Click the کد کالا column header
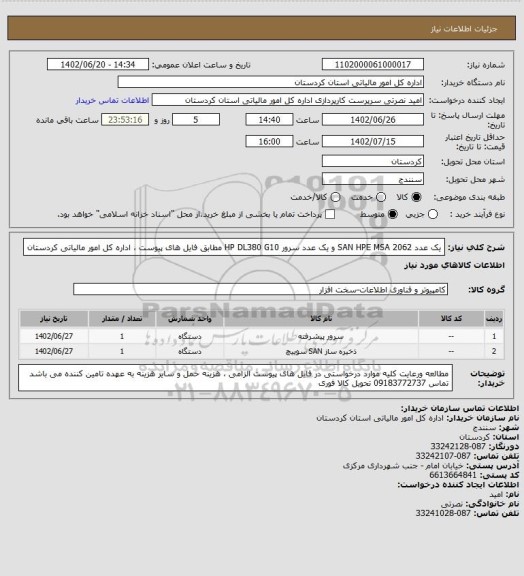This screenshot has height=576, width=524. [x=451, y=318]
